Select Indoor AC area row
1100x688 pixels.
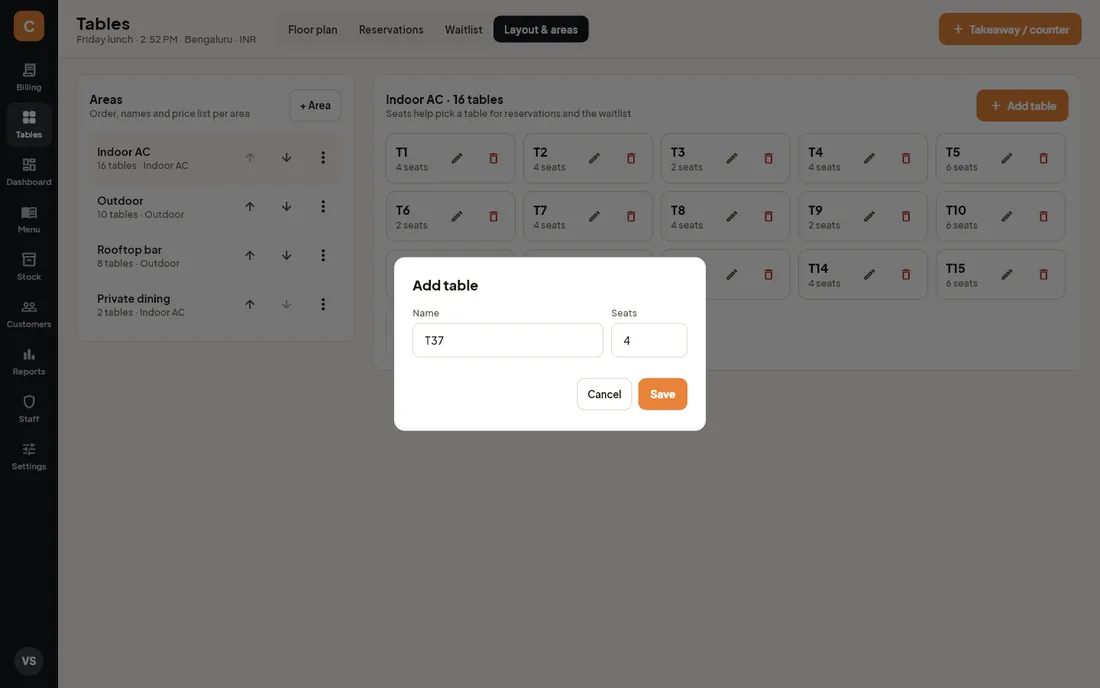click(x=215, y=158)
